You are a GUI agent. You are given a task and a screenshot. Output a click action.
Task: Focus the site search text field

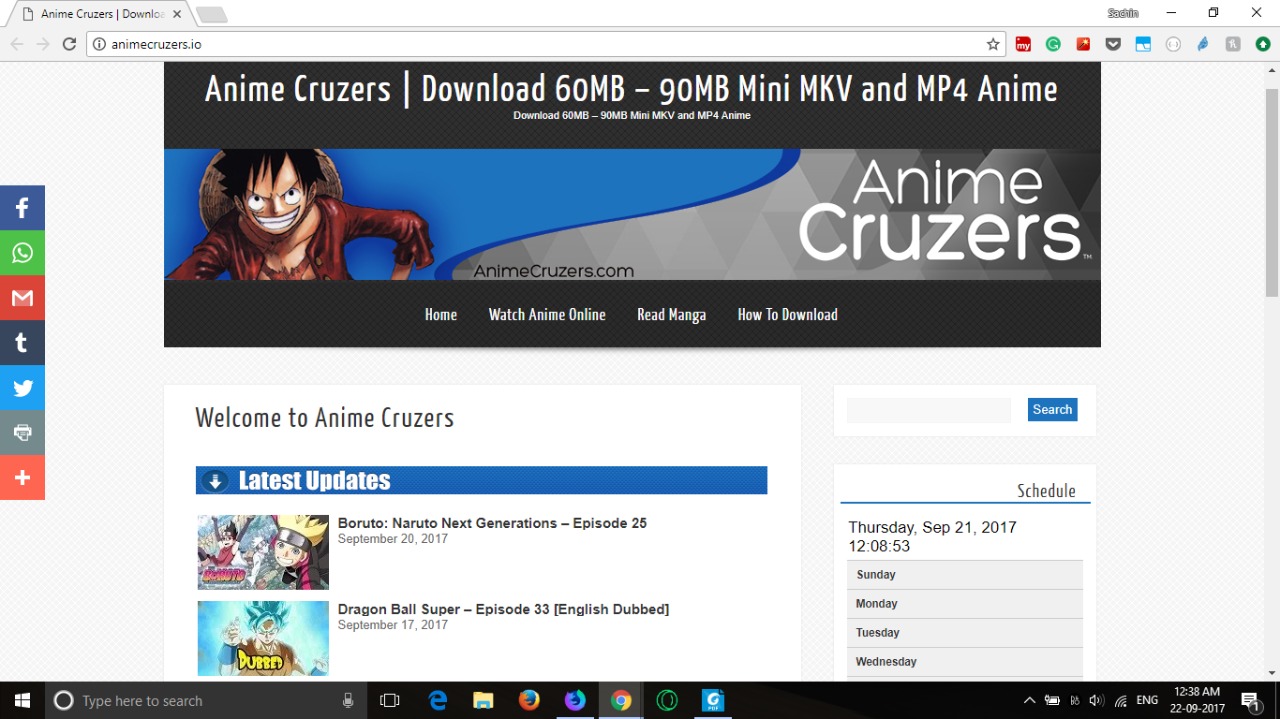(929, 410)
